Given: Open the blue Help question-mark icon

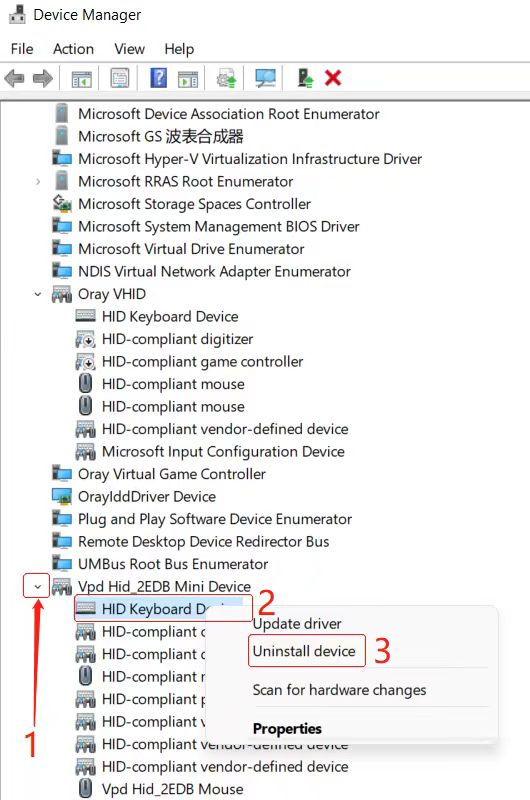Looking at the screenshot, I should pyautogui.click(x=158, y=78).
